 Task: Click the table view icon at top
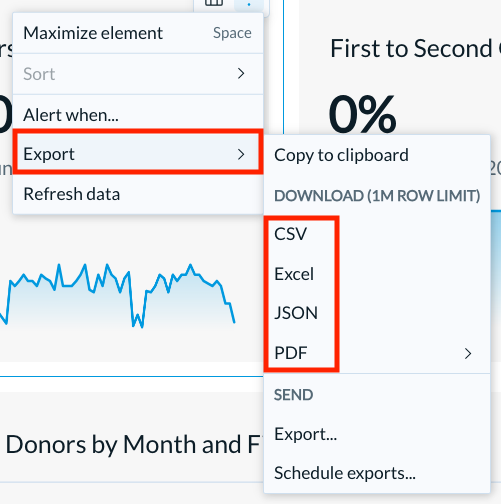pos(214,3)
